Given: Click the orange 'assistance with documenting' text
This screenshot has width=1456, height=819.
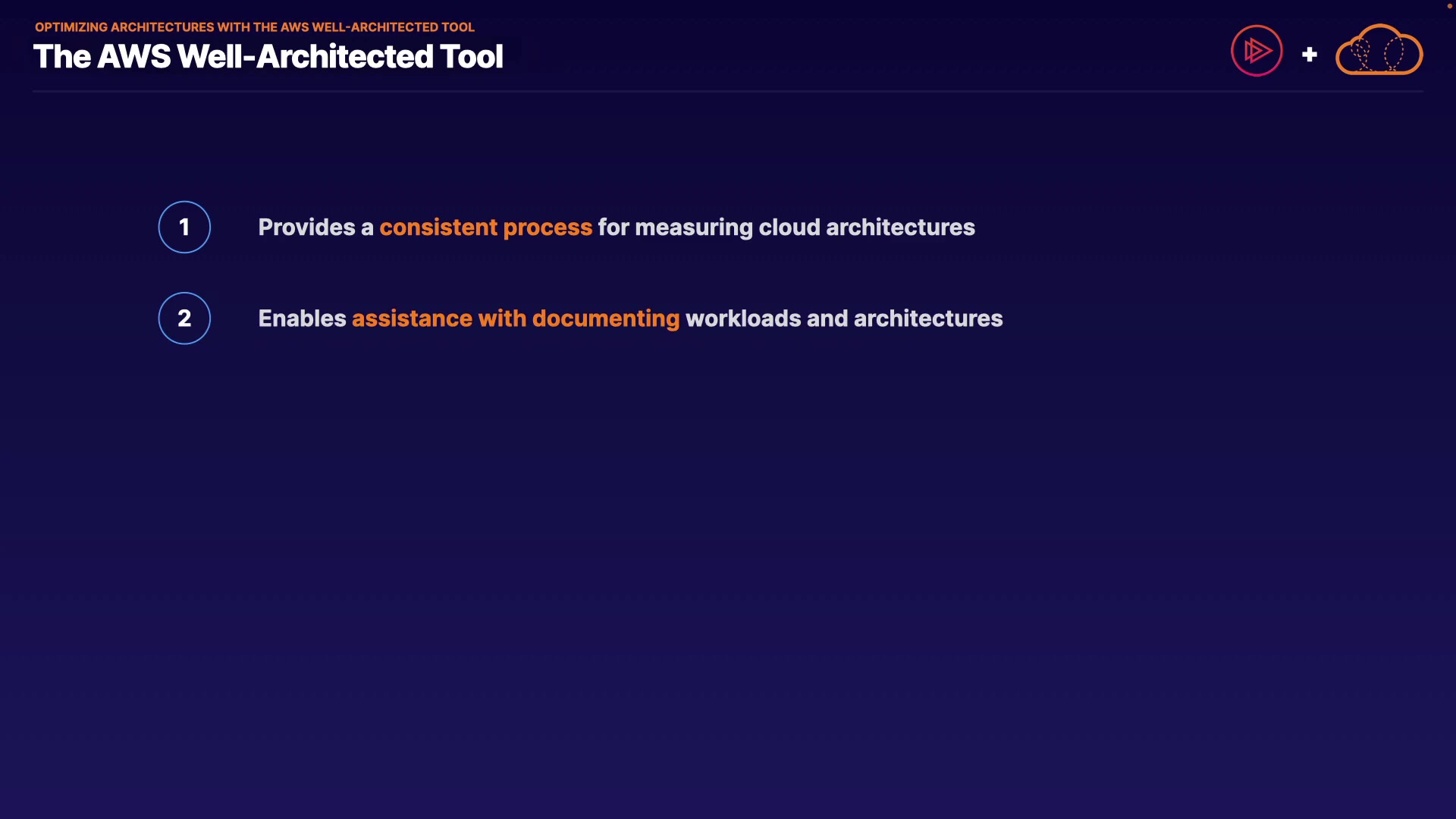Looking at the screenshot, I should tap(516, 318).
